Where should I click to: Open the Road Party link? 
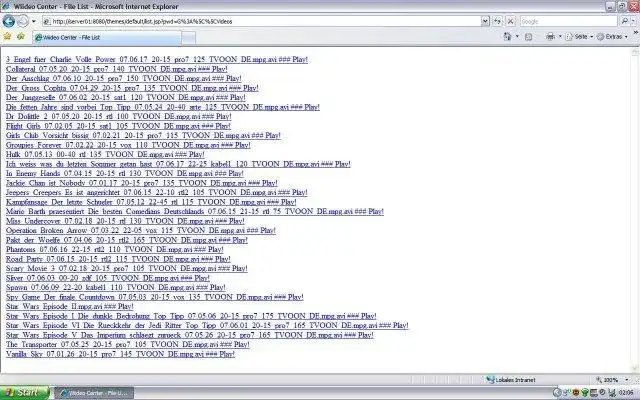point(118,259)
